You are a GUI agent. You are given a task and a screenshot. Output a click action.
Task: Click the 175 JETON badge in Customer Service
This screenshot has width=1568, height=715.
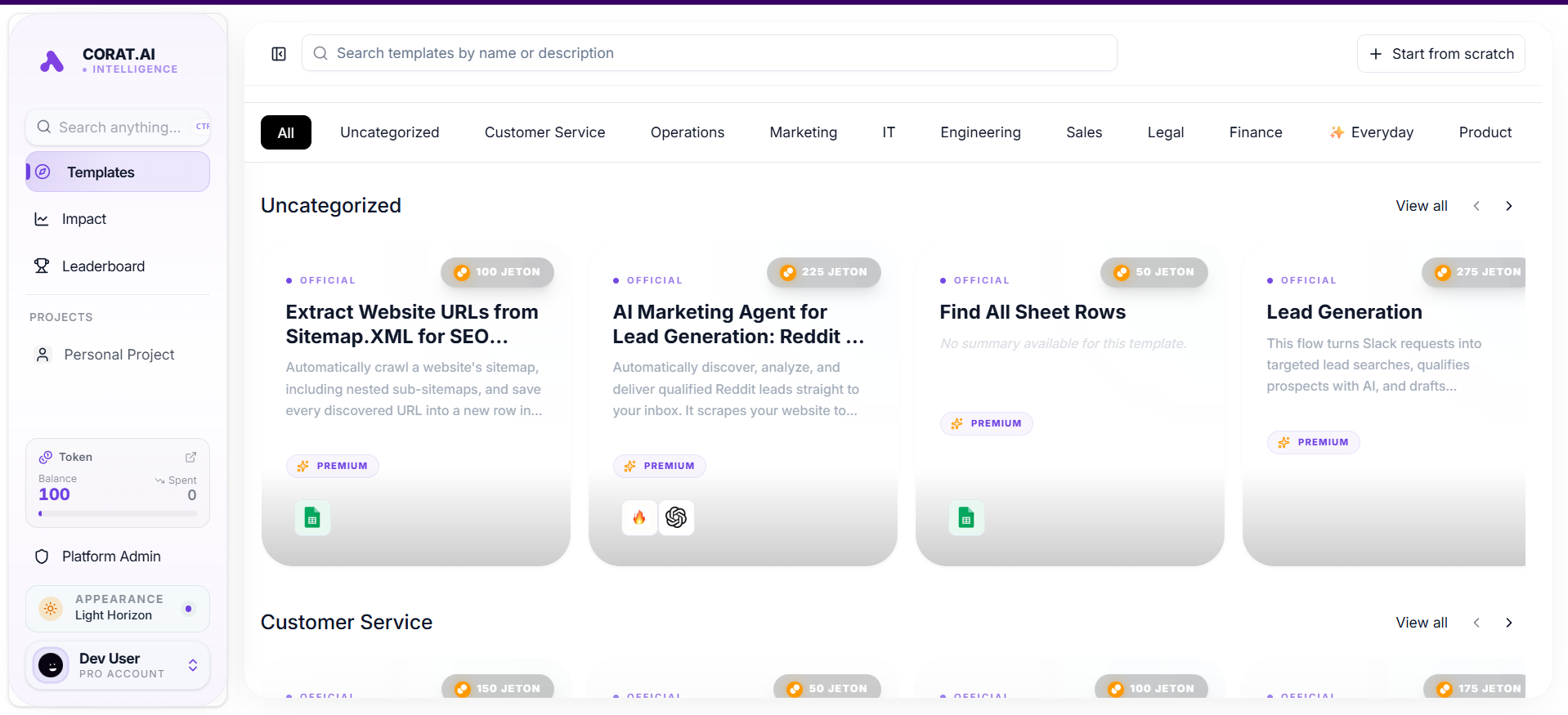coord(1476,687)
